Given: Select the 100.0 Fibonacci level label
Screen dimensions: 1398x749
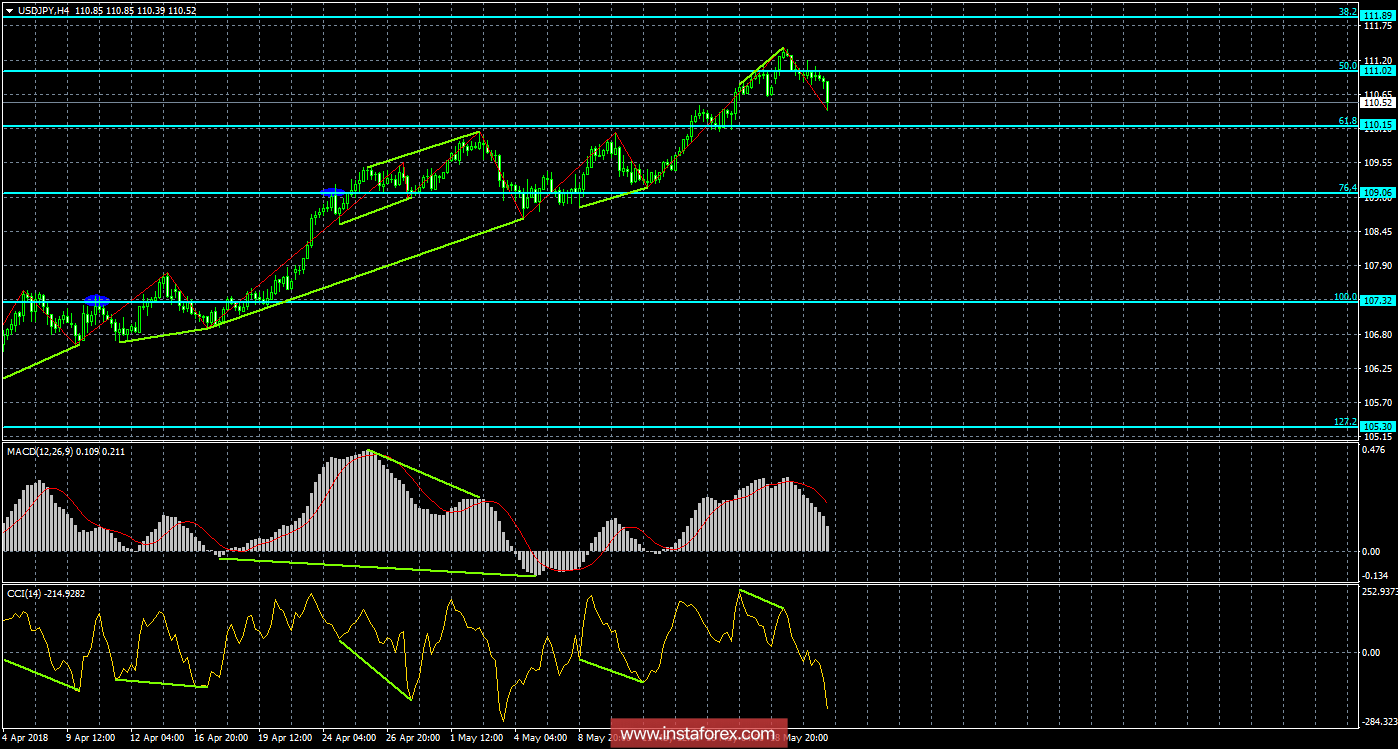Looking at the screenshot, I should [x=1345, y=297].
